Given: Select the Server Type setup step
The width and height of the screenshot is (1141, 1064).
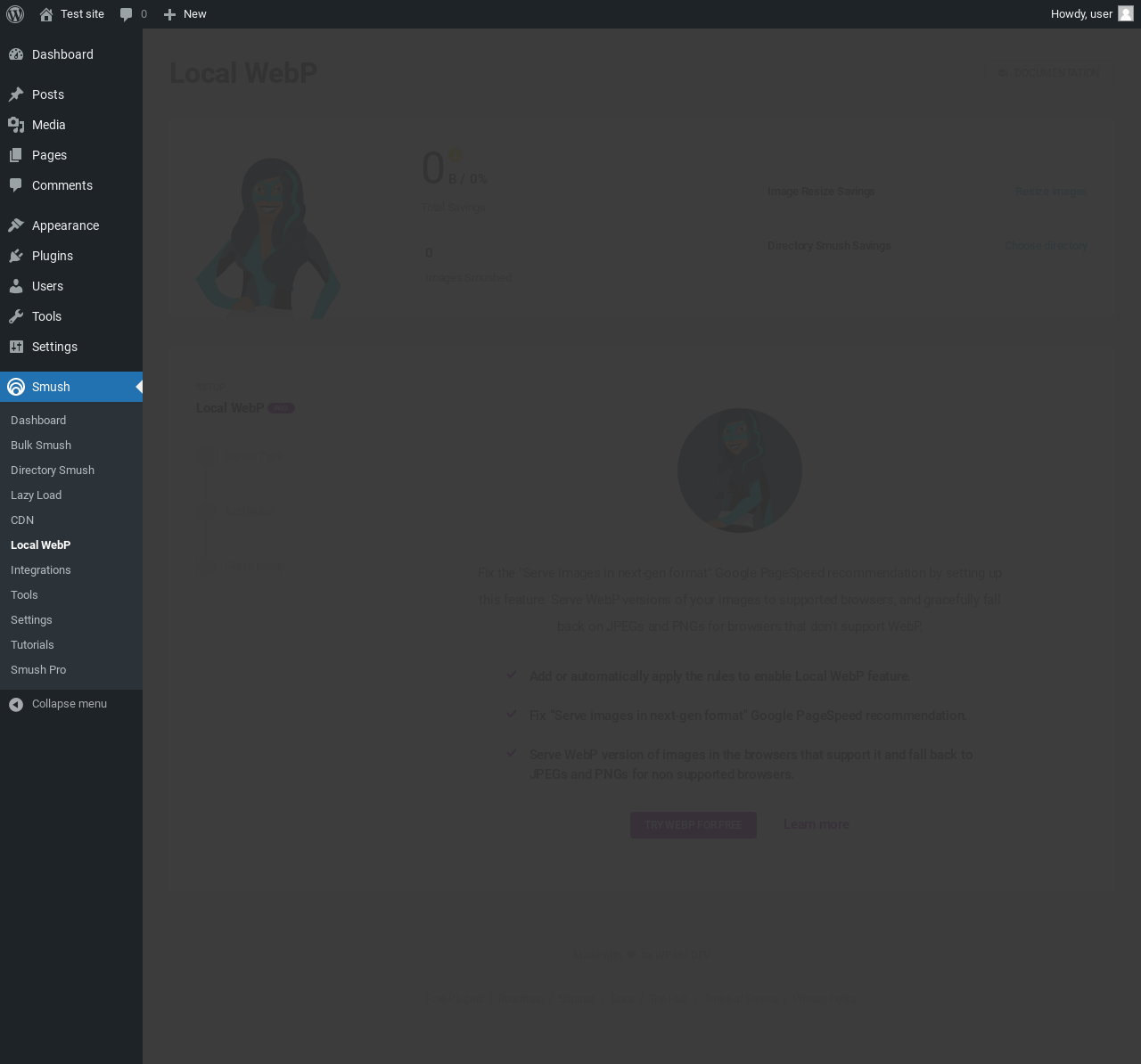Looking at the screenshot, I should click(x=242, y=457).
